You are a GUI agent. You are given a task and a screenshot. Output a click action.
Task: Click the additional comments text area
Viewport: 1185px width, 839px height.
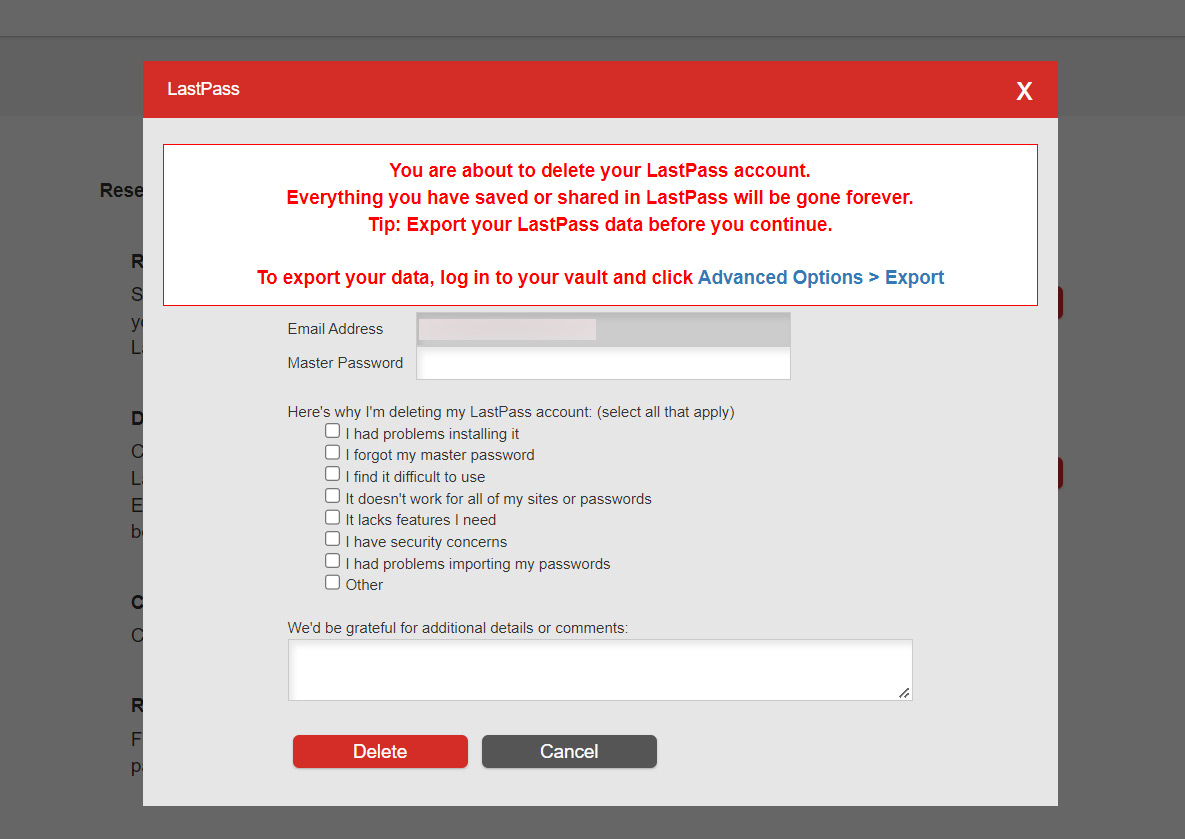pyautogui.click(x=600, y=670)
